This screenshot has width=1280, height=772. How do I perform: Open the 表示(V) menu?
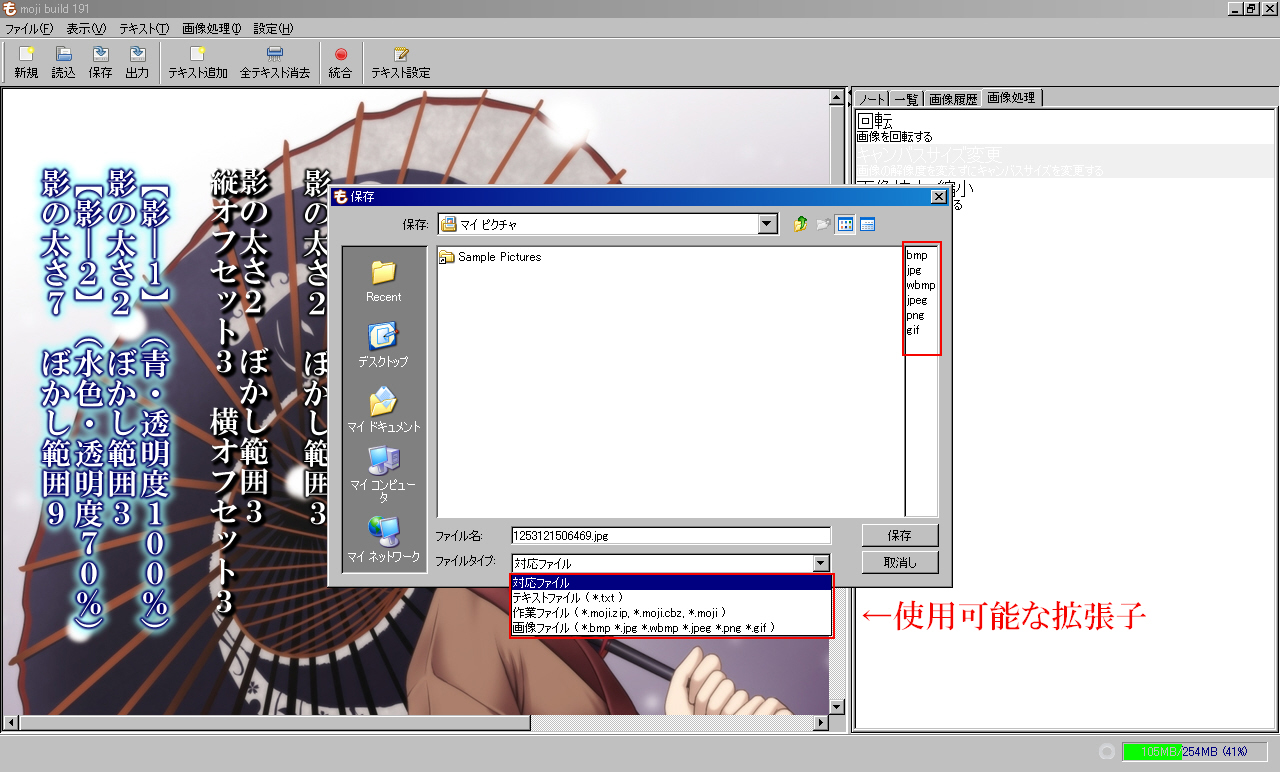pyautogui.click(x=85, y=29)
